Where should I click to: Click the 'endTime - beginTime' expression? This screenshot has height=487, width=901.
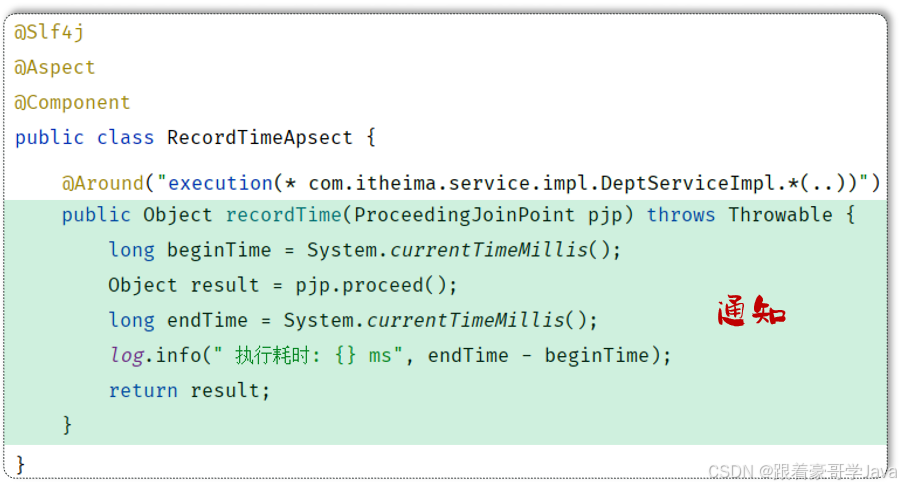click(539, 356)
